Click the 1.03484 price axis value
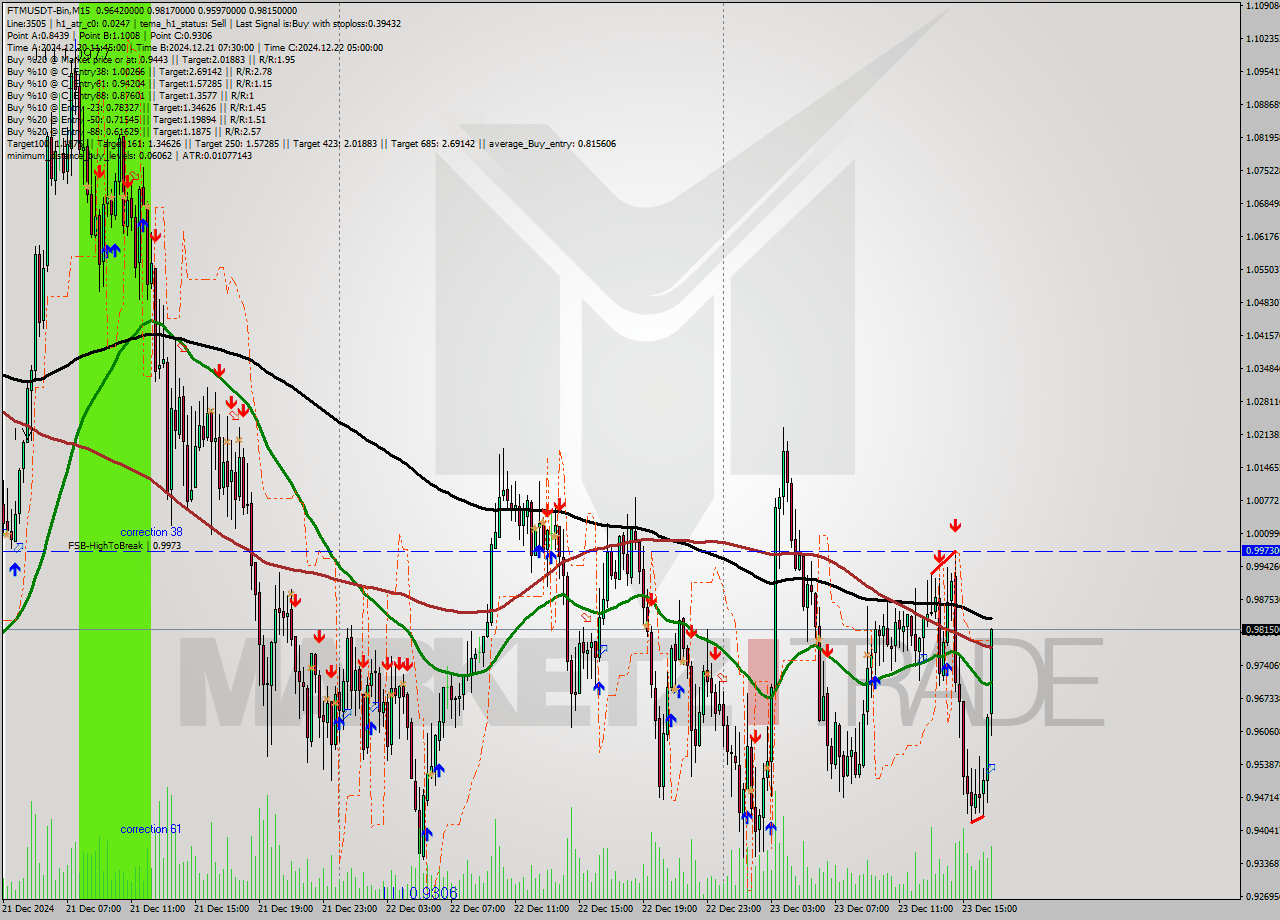The width and height of the screenshot is (1280, 920). [x=1263, y=369]
